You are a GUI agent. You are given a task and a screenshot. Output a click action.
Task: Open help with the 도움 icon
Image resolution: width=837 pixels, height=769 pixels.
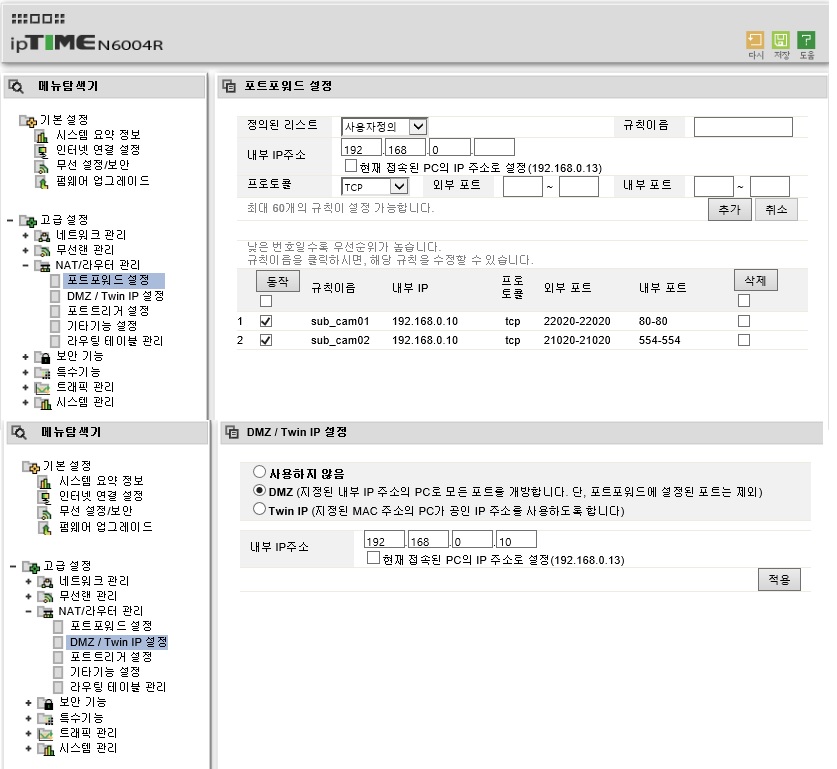(806, 40)
